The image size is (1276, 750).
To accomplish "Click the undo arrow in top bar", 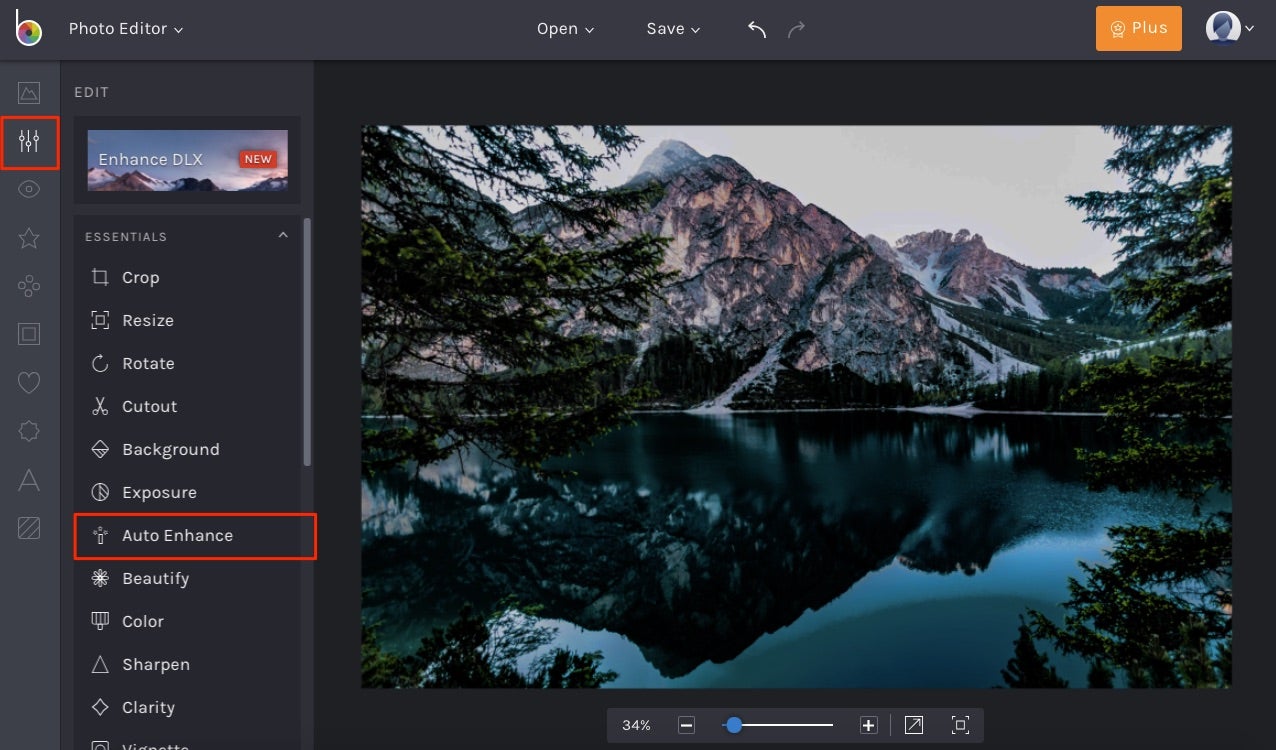I will [757, 29].
